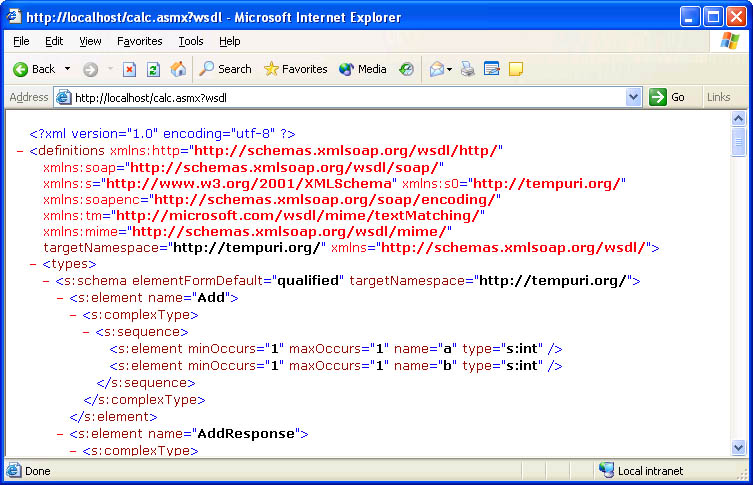The image size is (753, 485).
Task: Click the closing /s:element tag
Action: tap(113, 417)
